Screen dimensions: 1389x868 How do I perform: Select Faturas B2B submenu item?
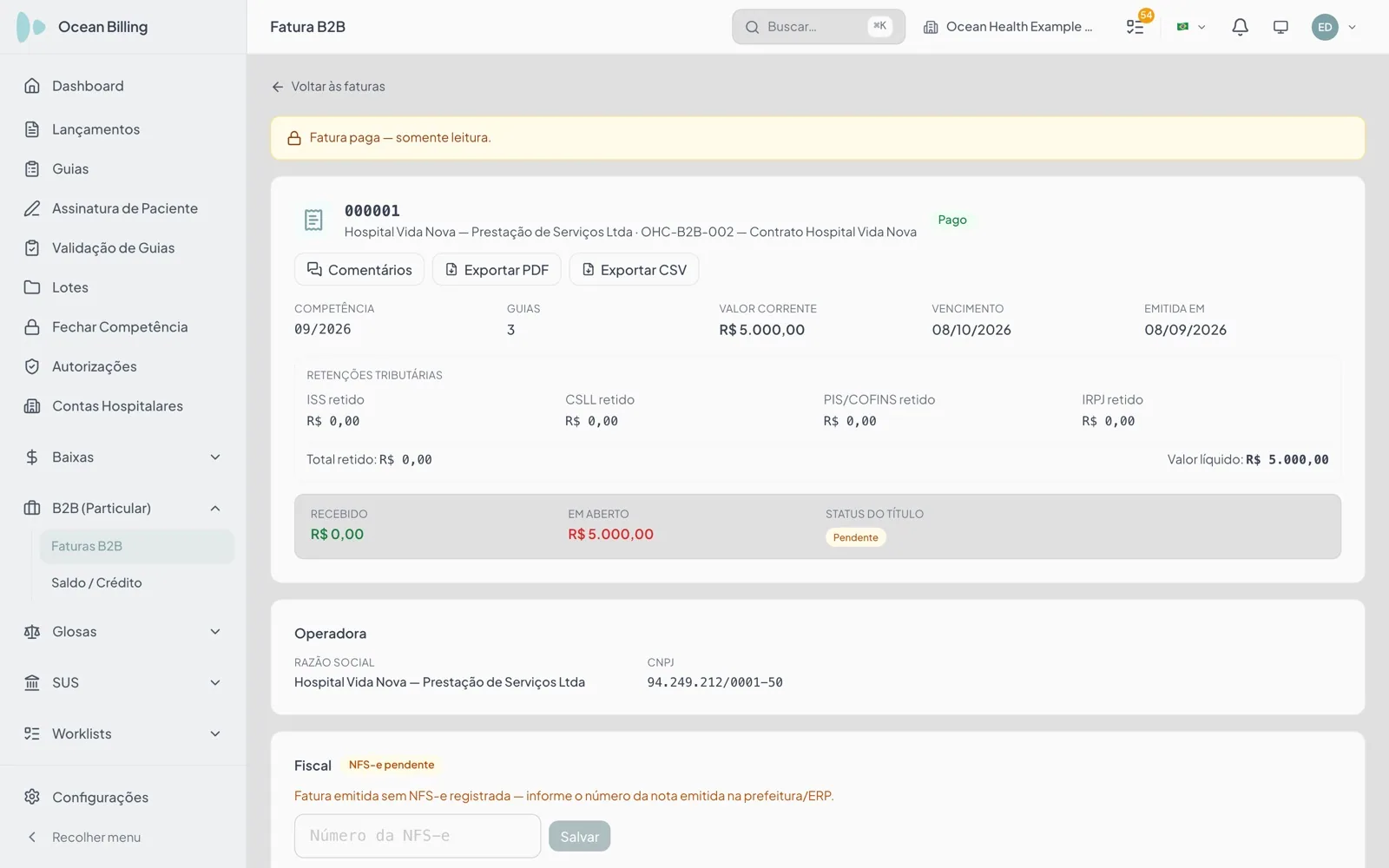(x=137, y=546)
